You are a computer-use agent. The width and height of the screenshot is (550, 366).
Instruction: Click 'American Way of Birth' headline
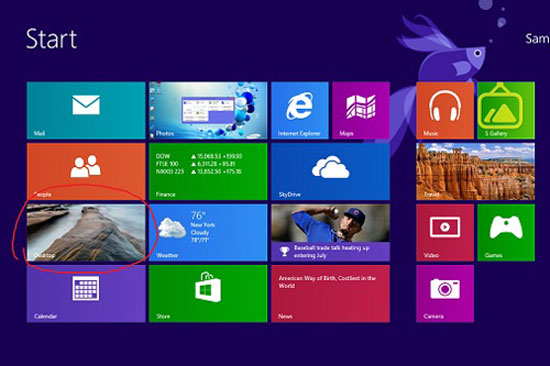(327, 282)
